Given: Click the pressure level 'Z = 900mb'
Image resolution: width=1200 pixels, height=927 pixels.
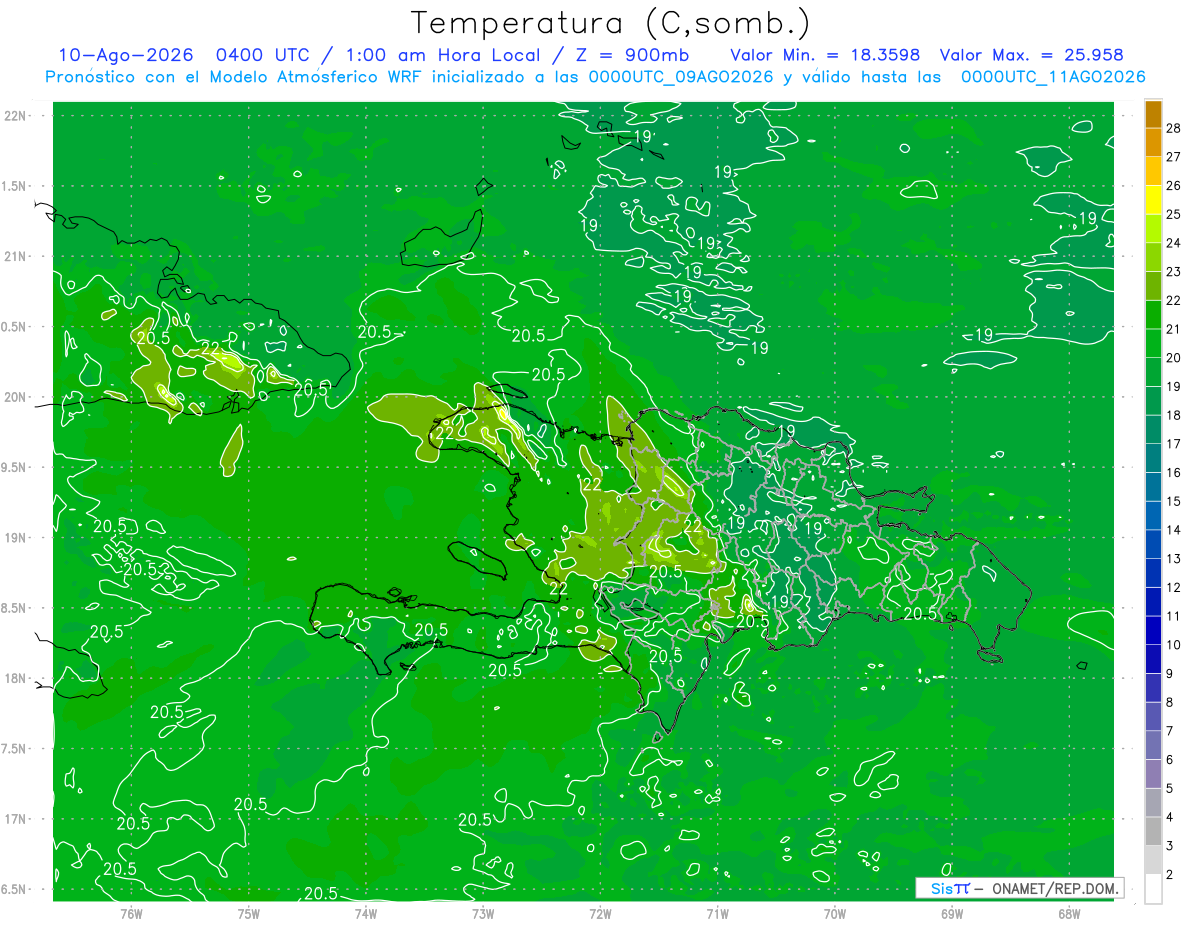Looking at the screenshot, I should point(631,55).
